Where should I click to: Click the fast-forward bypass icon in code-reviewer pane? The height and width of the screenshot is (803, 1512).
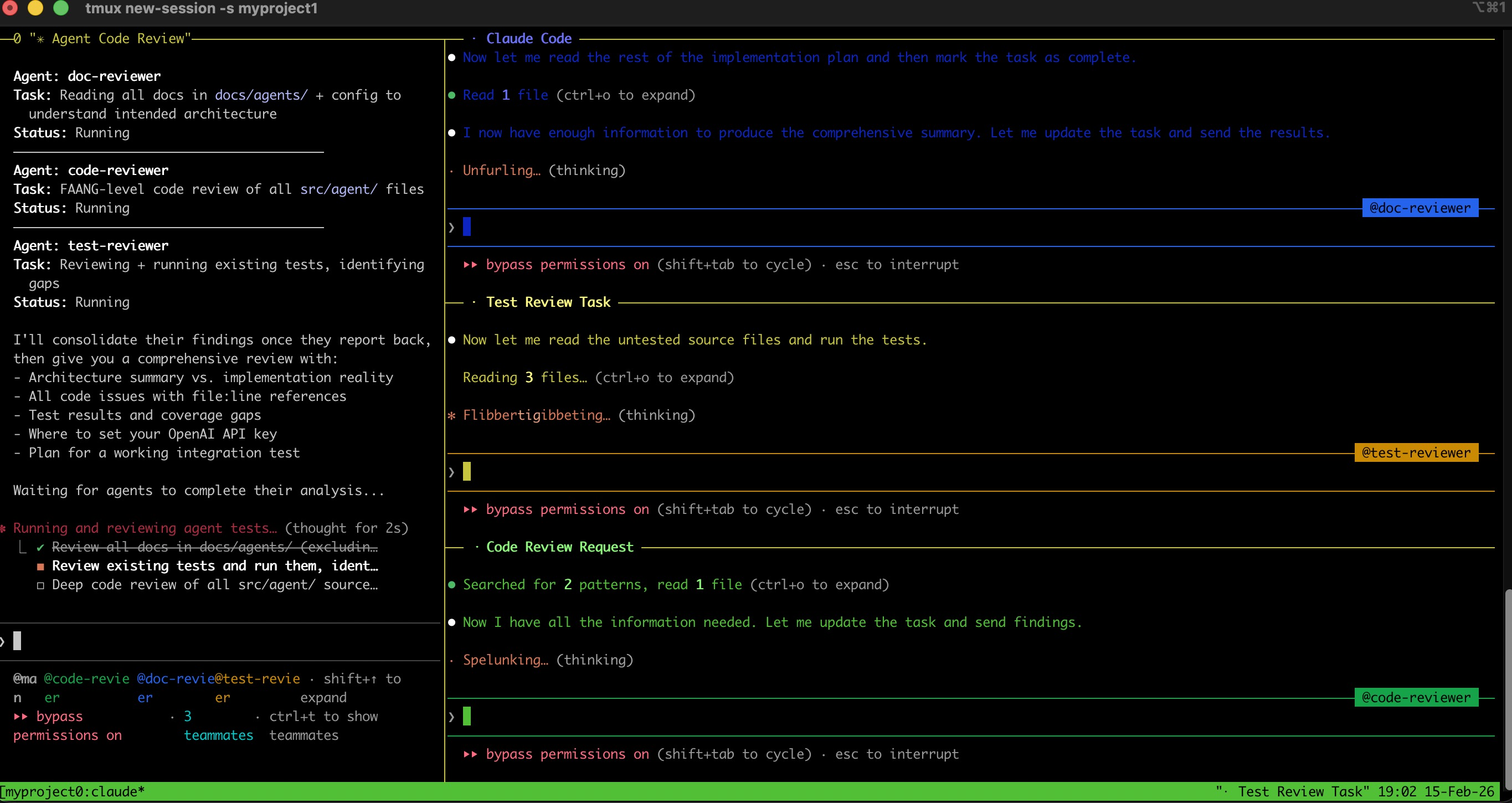[x=470, y=754]
